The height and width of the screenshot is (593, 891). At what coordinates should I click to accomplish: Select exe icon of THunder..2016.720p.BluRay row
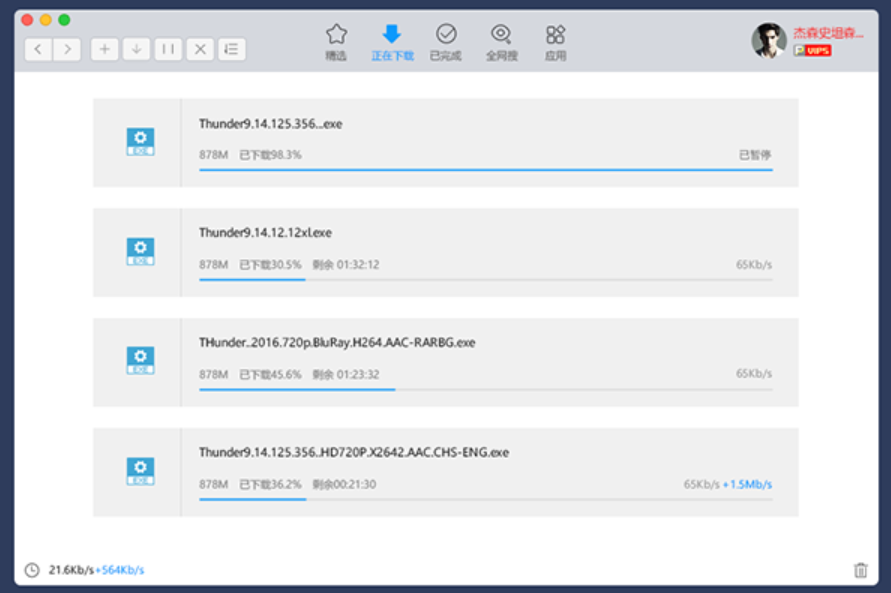click(x=140, y=361)
